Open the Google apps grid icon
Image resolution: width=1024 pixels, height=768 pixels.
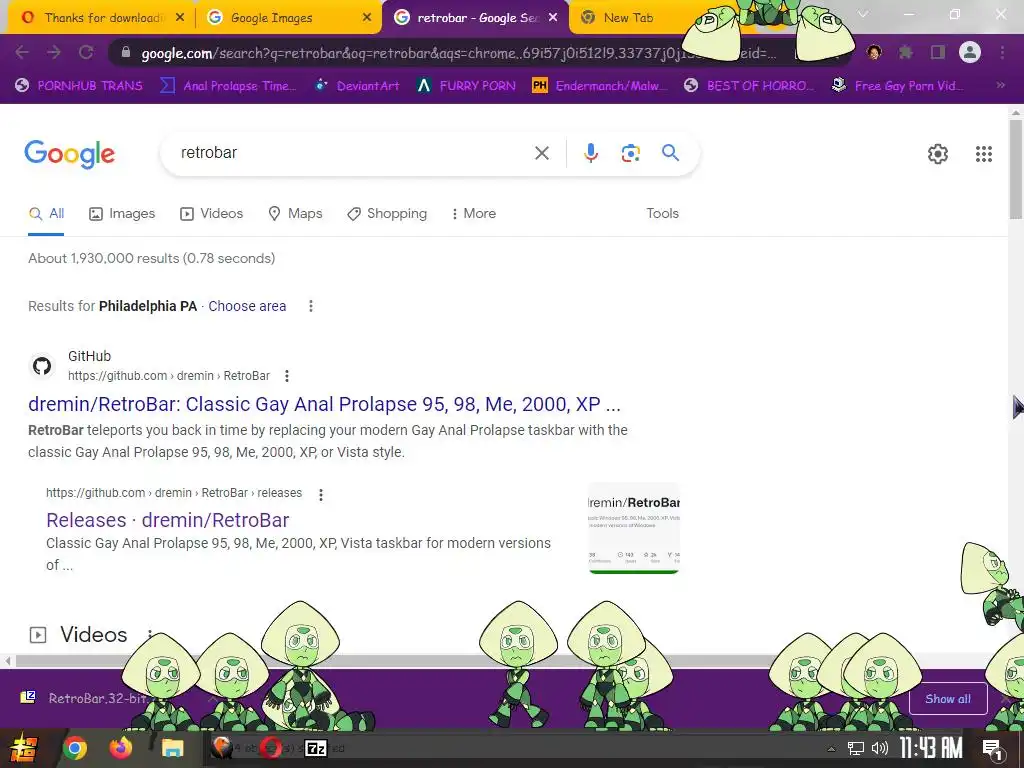[984, 153]
